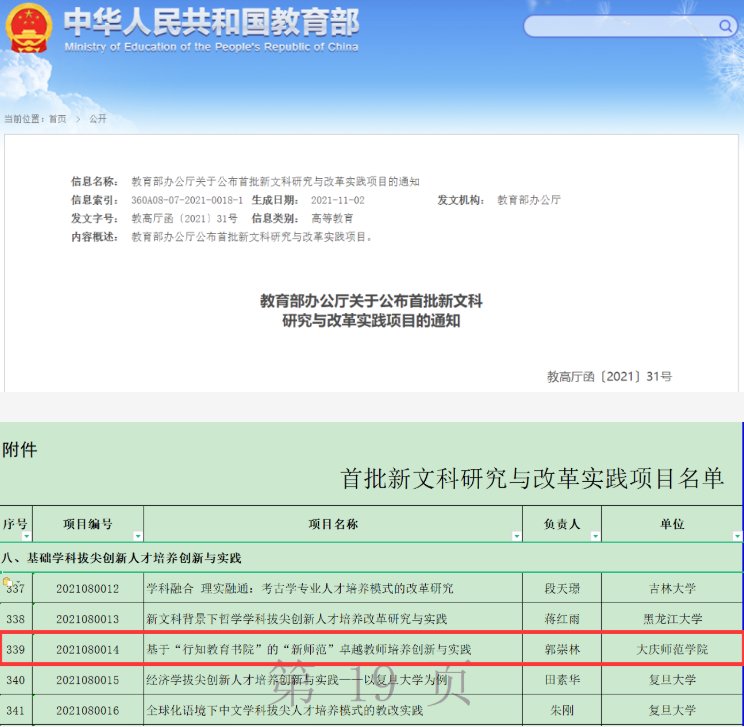This screenshot has width=744, height=727.
Task: Select the section header 八、基础学科拔尖创新人才培养创新与实践
Action: click(x=122, y=558)
